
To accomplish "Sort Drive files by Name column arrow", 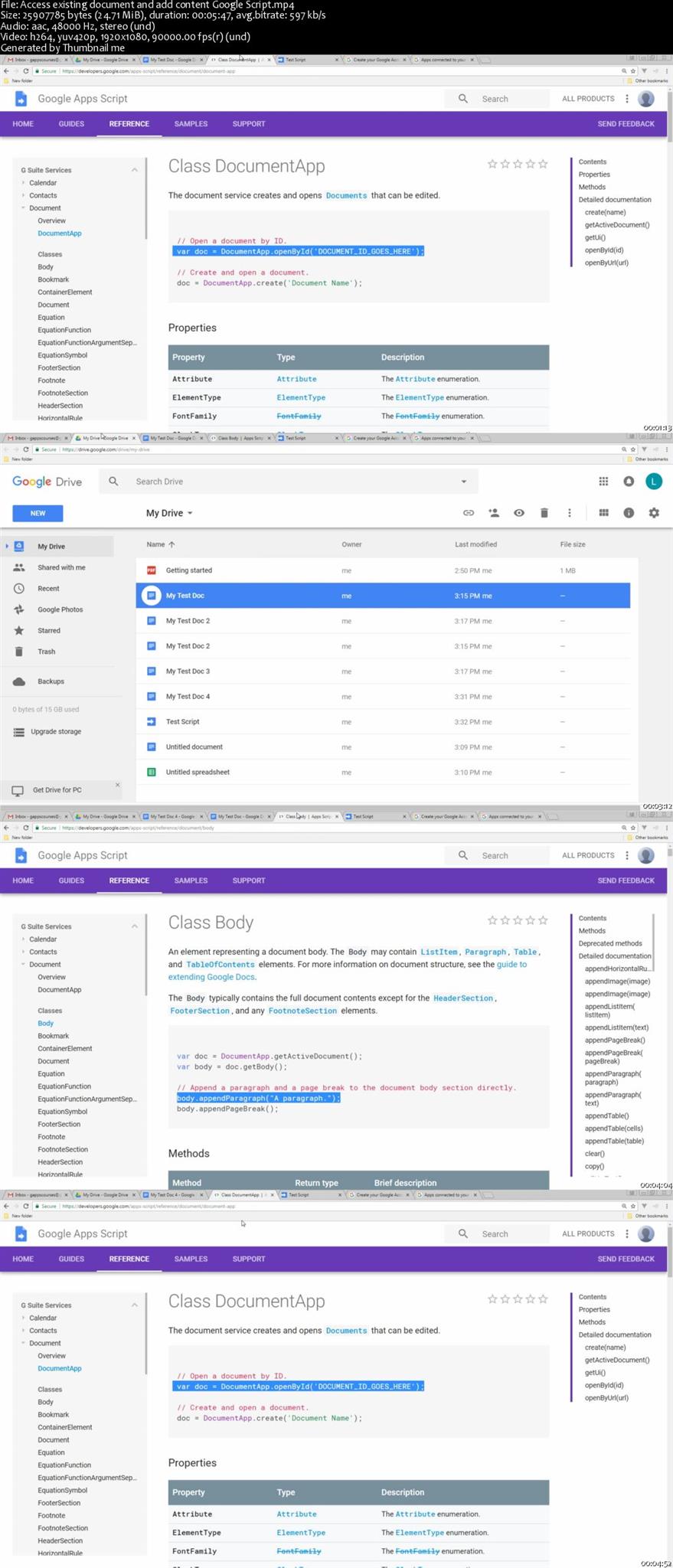I will (x=172, y=544).
